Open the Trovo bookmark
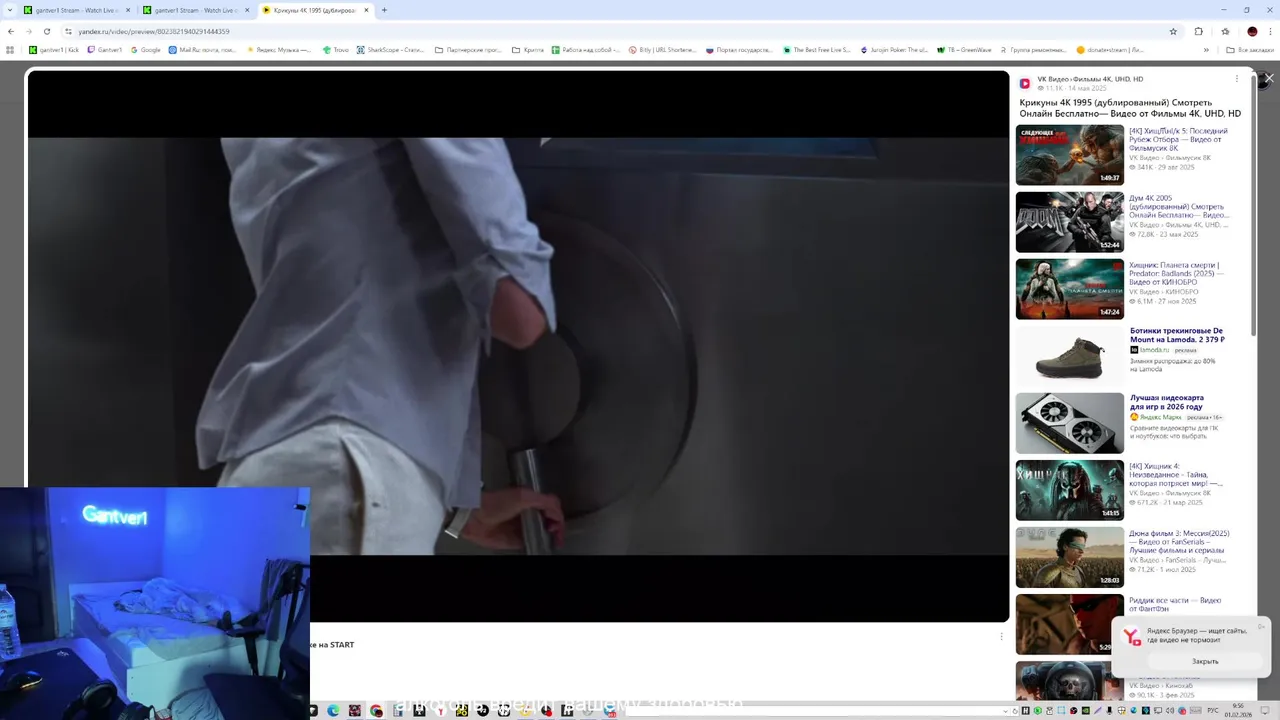Screen dimensions: 1280x720 [336, 49]
